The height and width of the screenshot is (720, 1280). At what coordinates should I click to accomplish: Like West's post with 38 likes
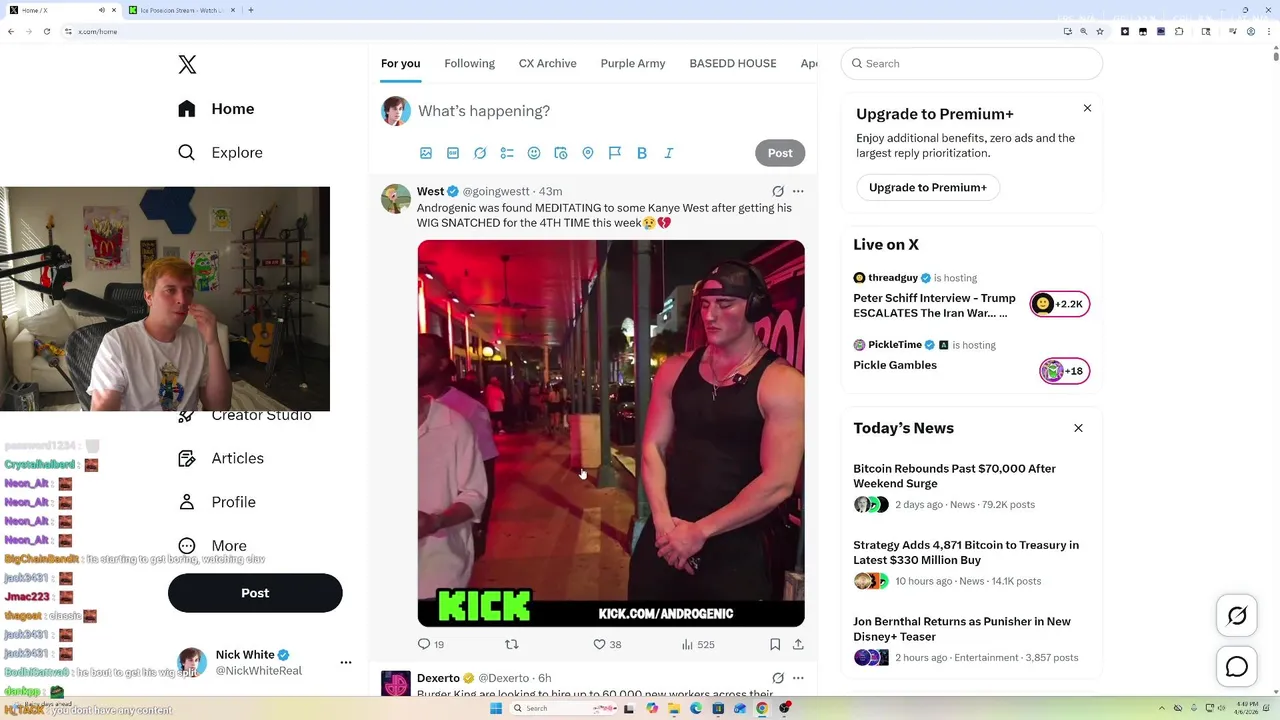[x=607, y=645]
